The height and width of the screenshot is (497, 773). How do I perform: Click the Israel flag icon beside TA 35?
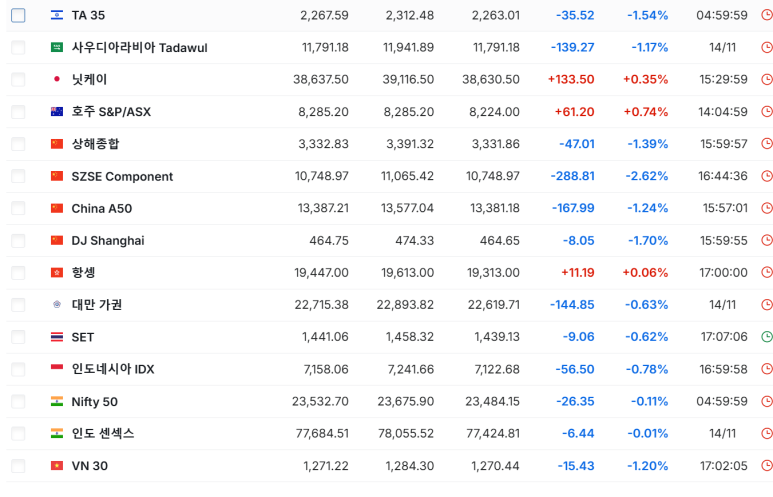(x=57, y=15)
